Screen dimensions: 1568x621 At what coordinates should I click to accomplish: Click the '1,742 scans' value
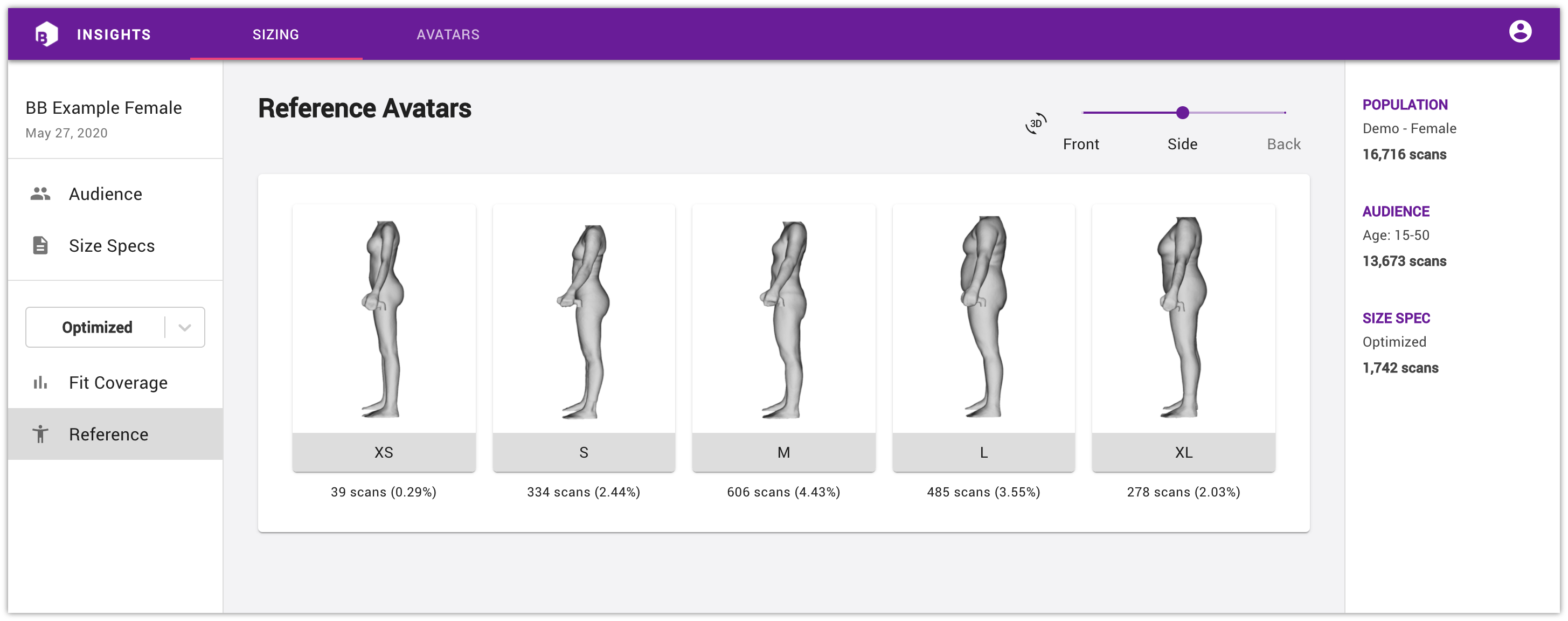click(1400, 368)
